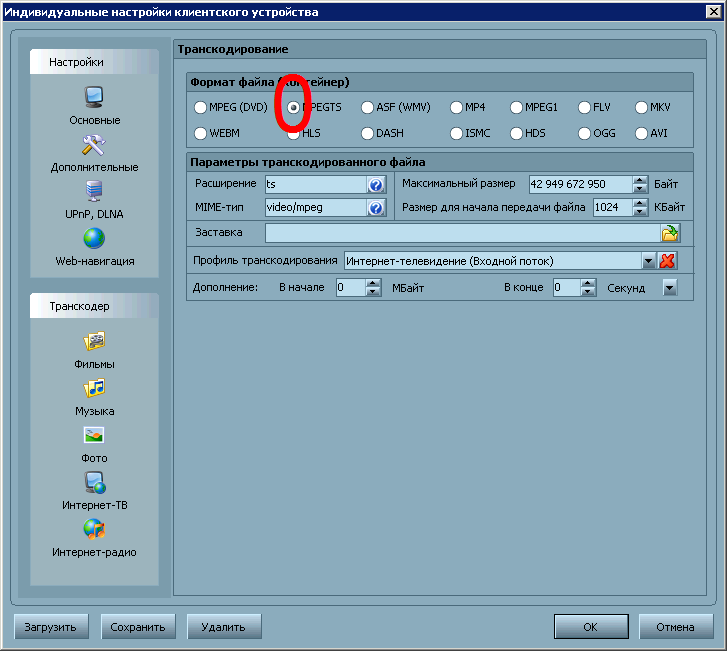
Task: Select the Фильмы transcoder icon
Action: click(x=95, y=342)
